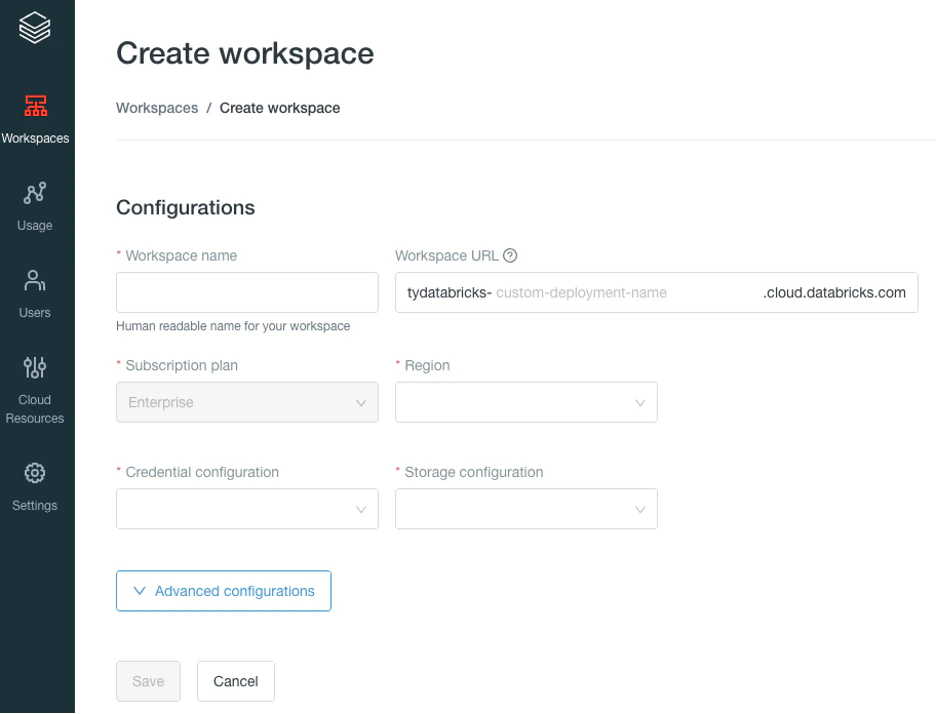This screenshot has width=936, height=714.
Task: Open the Storage configuration dropdown
Action: coord(526,509)
